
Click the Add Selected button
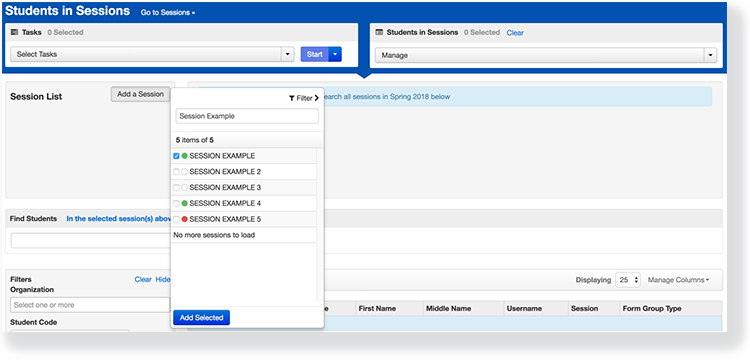coord(201,318)
